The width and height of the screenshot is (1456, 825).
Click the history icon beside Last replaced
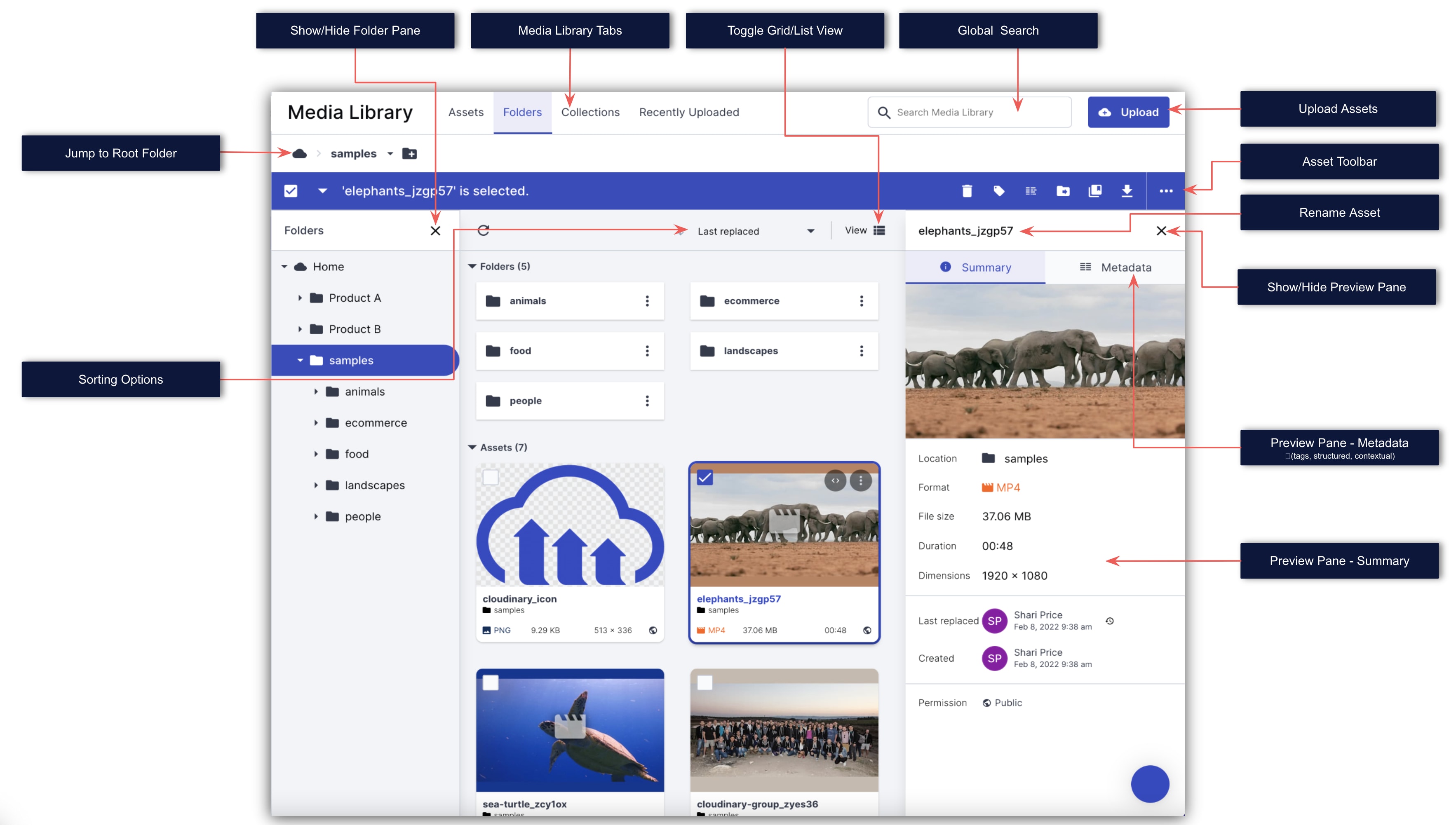coord(1110,621)
